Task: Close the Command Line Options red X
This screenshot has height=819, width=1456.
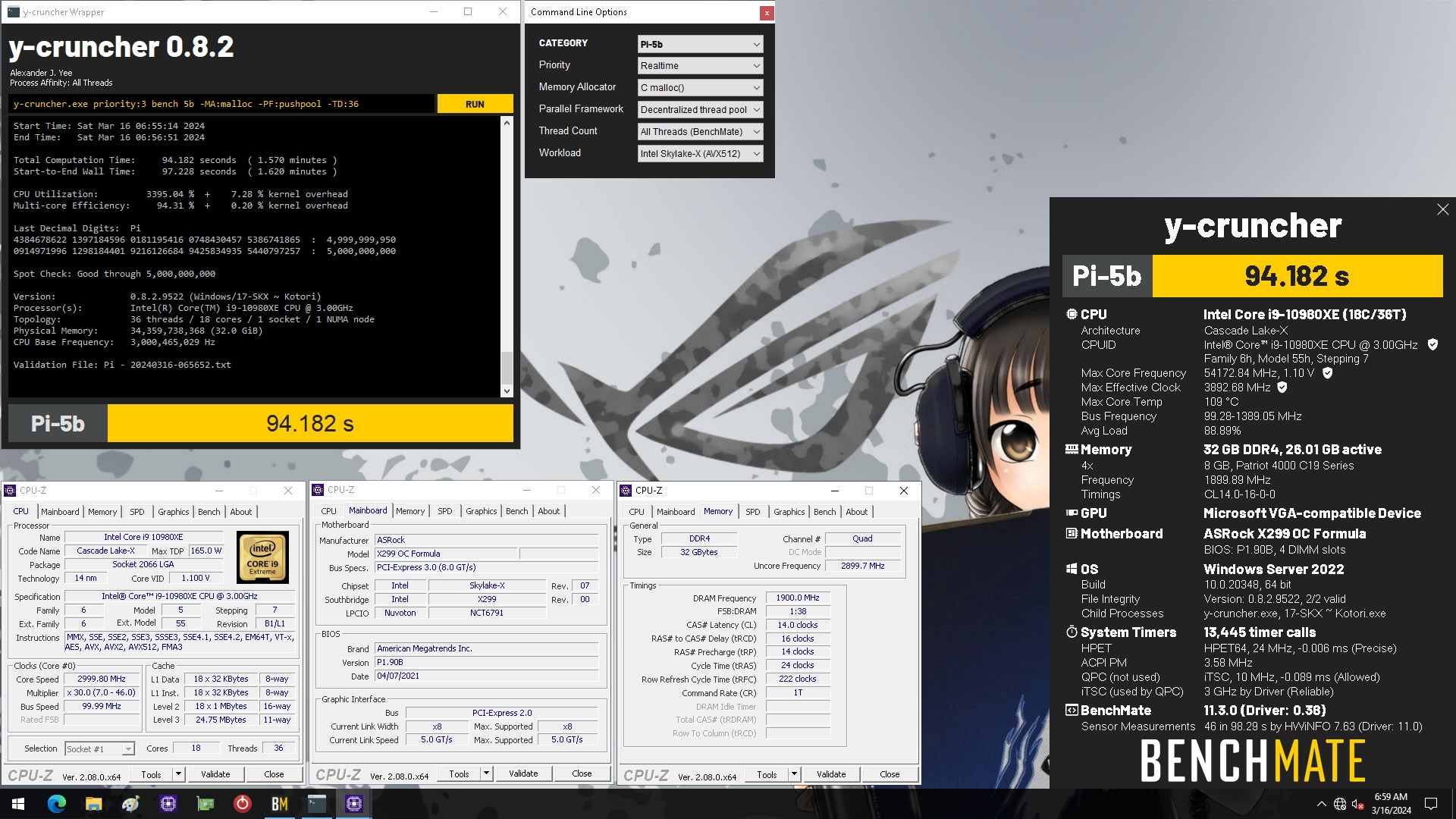Action: 767,12
